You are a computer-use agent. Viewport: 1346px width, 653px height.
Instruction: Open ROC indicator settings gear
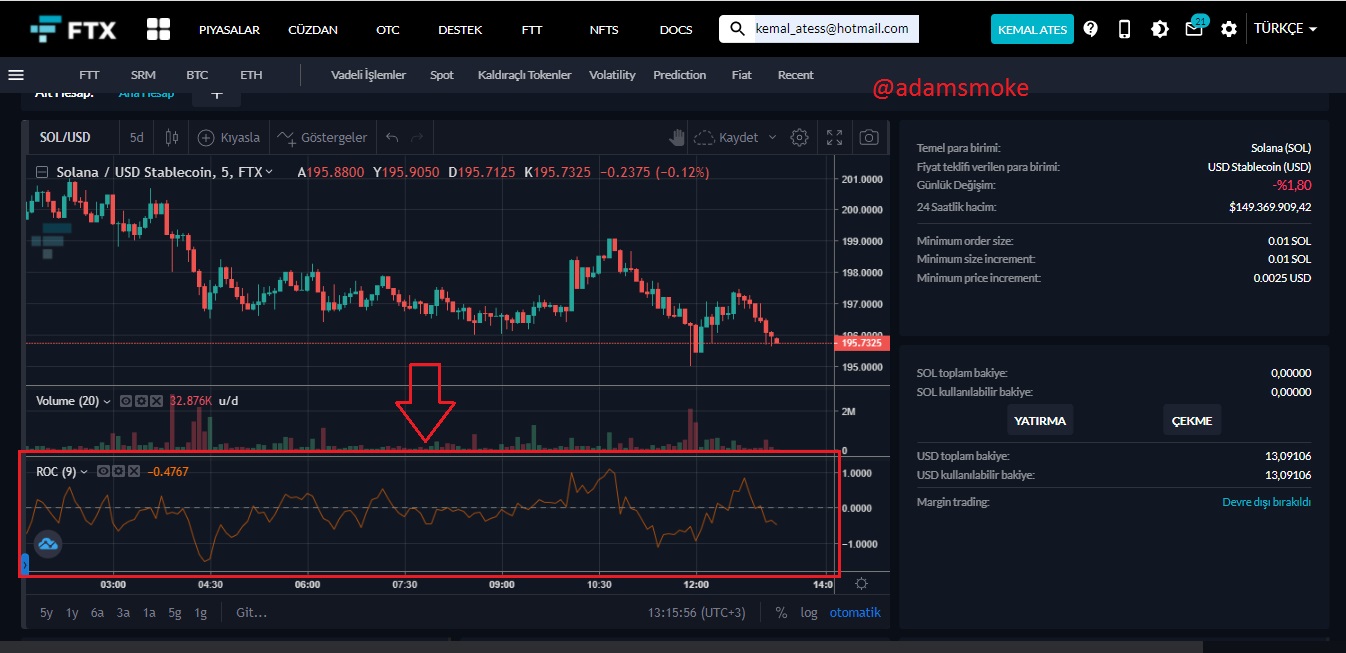(x=118, y=471)
